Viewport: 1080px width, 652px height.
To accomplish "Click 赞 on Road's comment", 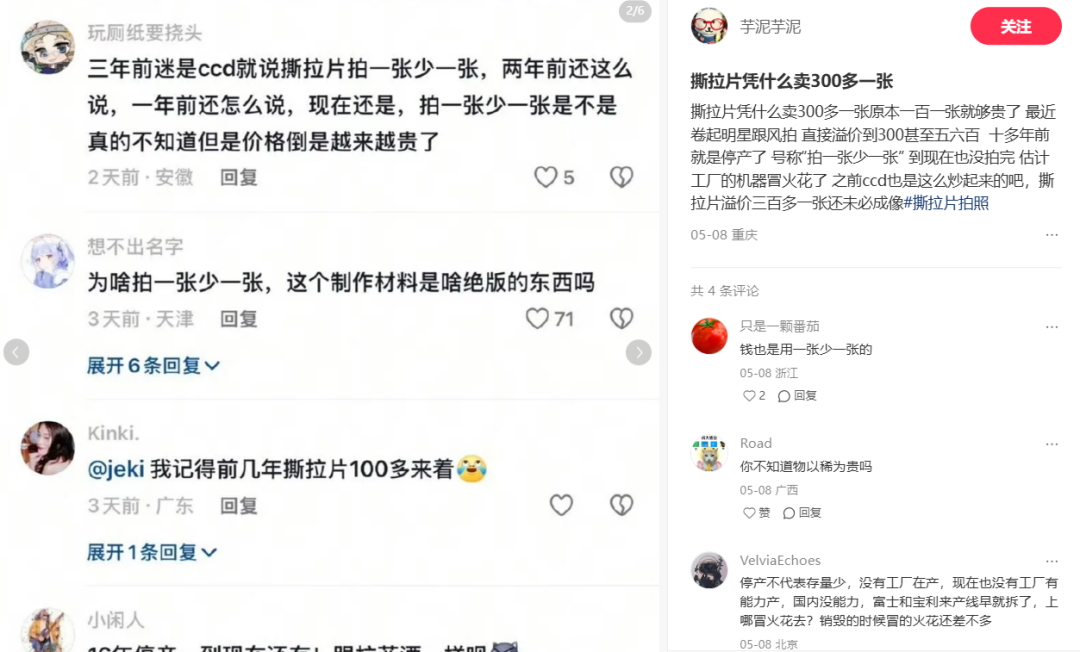I will [756, 513].
